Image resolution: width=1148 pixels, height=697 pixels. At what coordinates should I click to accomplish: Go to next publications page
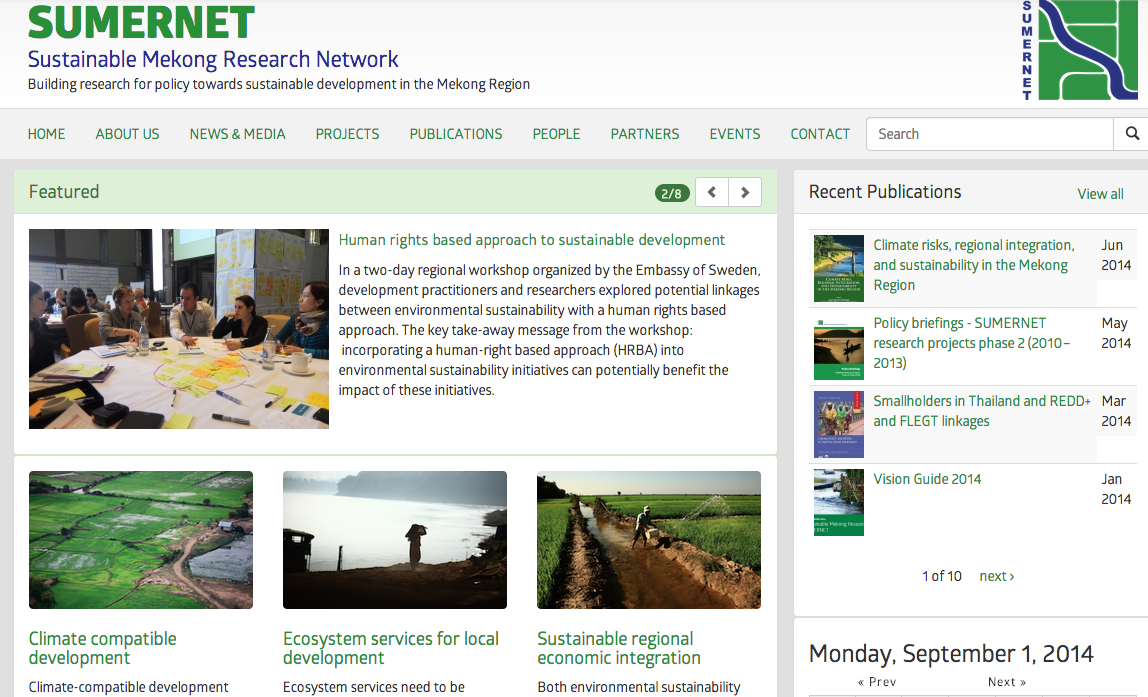(997, 576)
